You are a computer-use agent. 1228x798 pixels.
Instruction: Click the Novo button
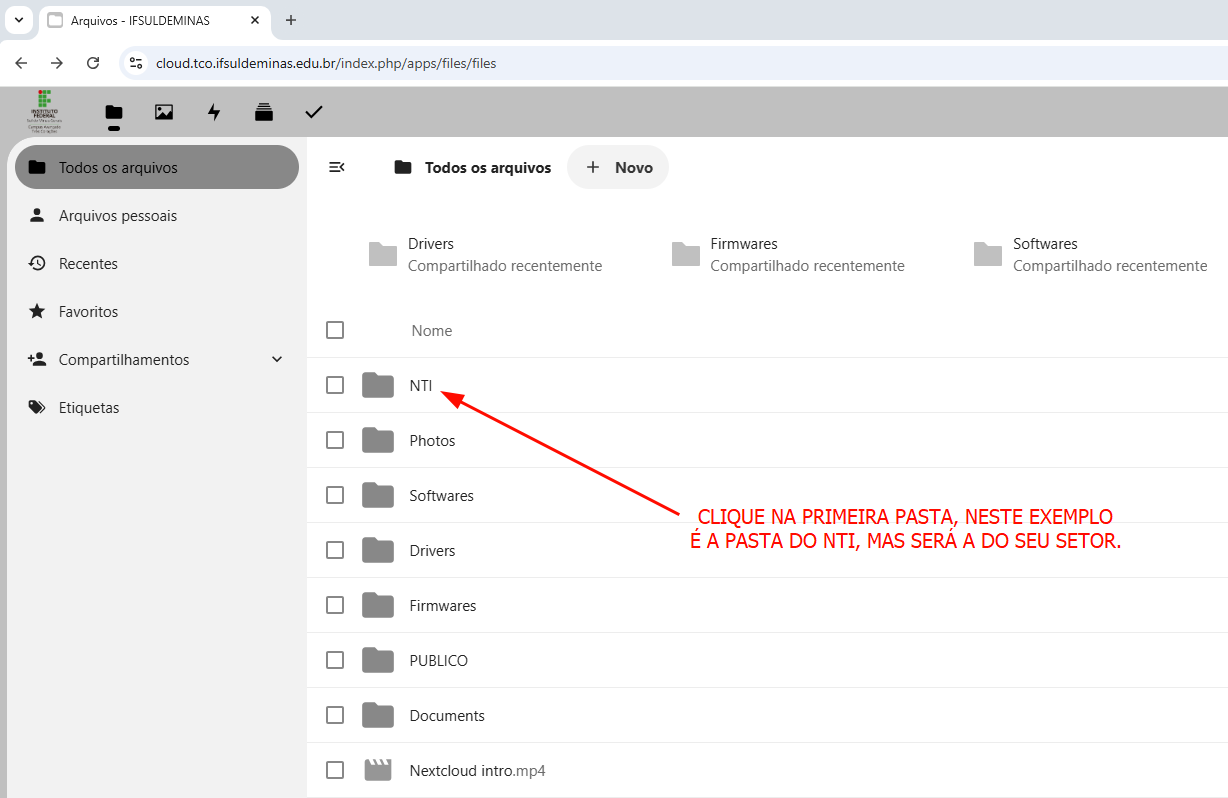pos(618,167)
